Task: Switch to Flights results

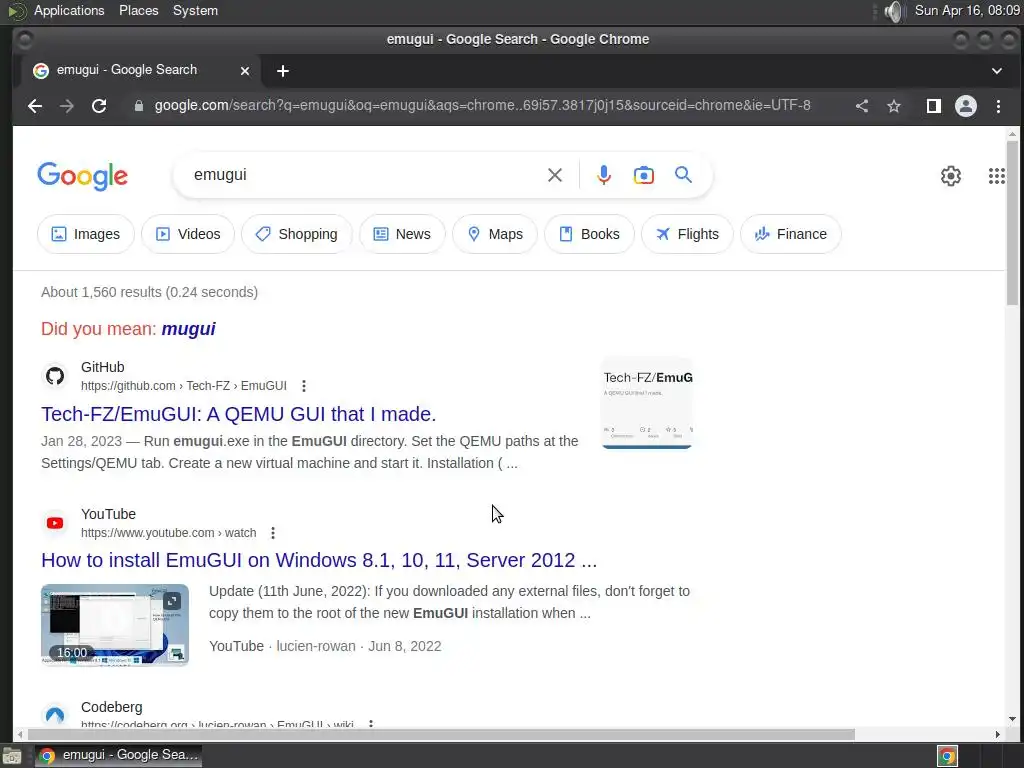Action: [x=687, y=234]
